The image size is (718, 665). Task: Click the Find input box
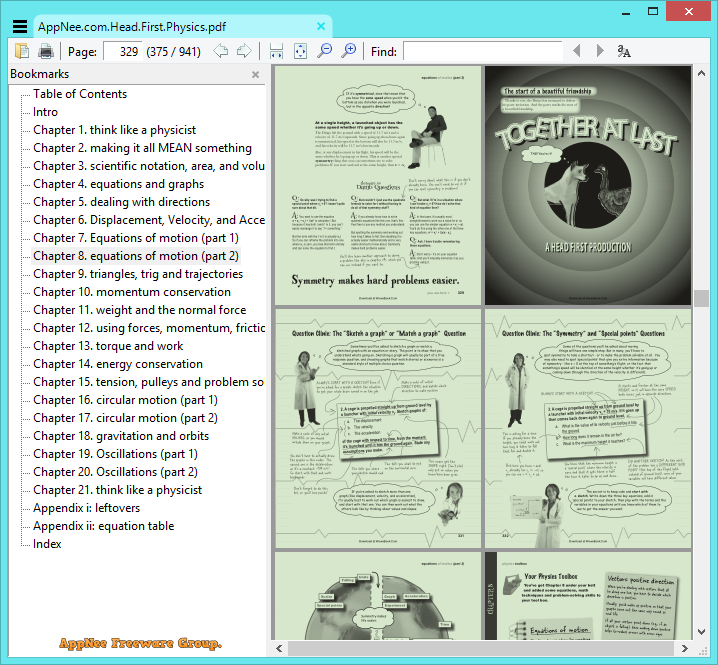[483, 51]
